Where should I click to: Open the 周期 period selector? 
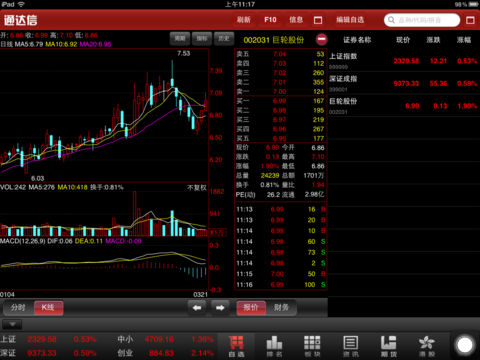[x=180, y=39]
